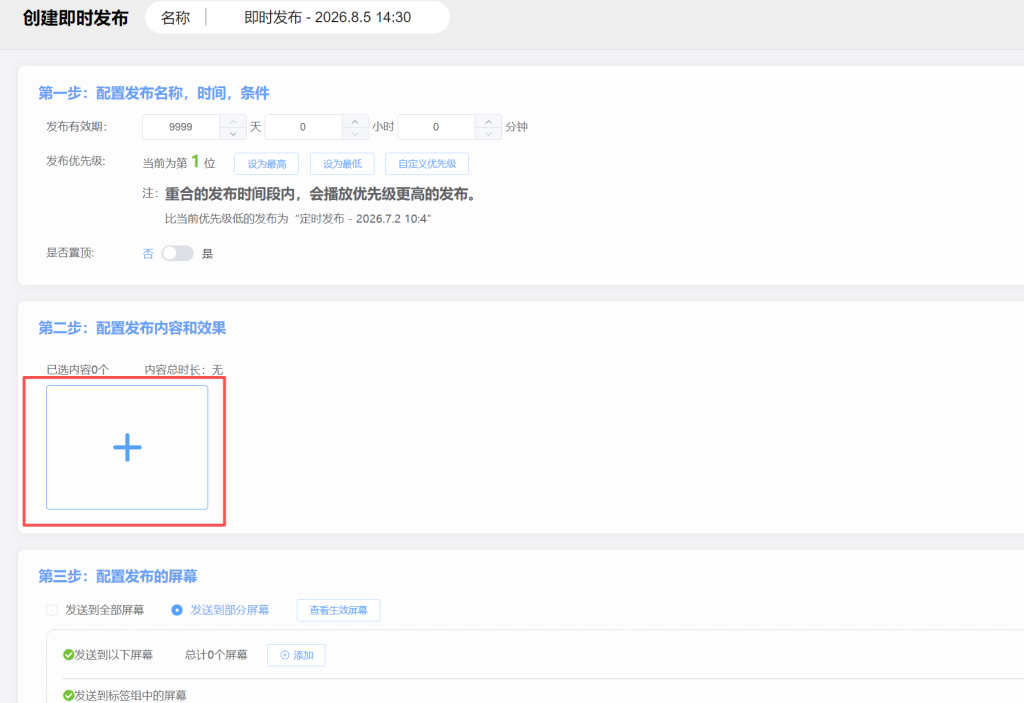Increase the hours validity value
The height and width of the screenshot is (703, 1024).
pos(355,122)
